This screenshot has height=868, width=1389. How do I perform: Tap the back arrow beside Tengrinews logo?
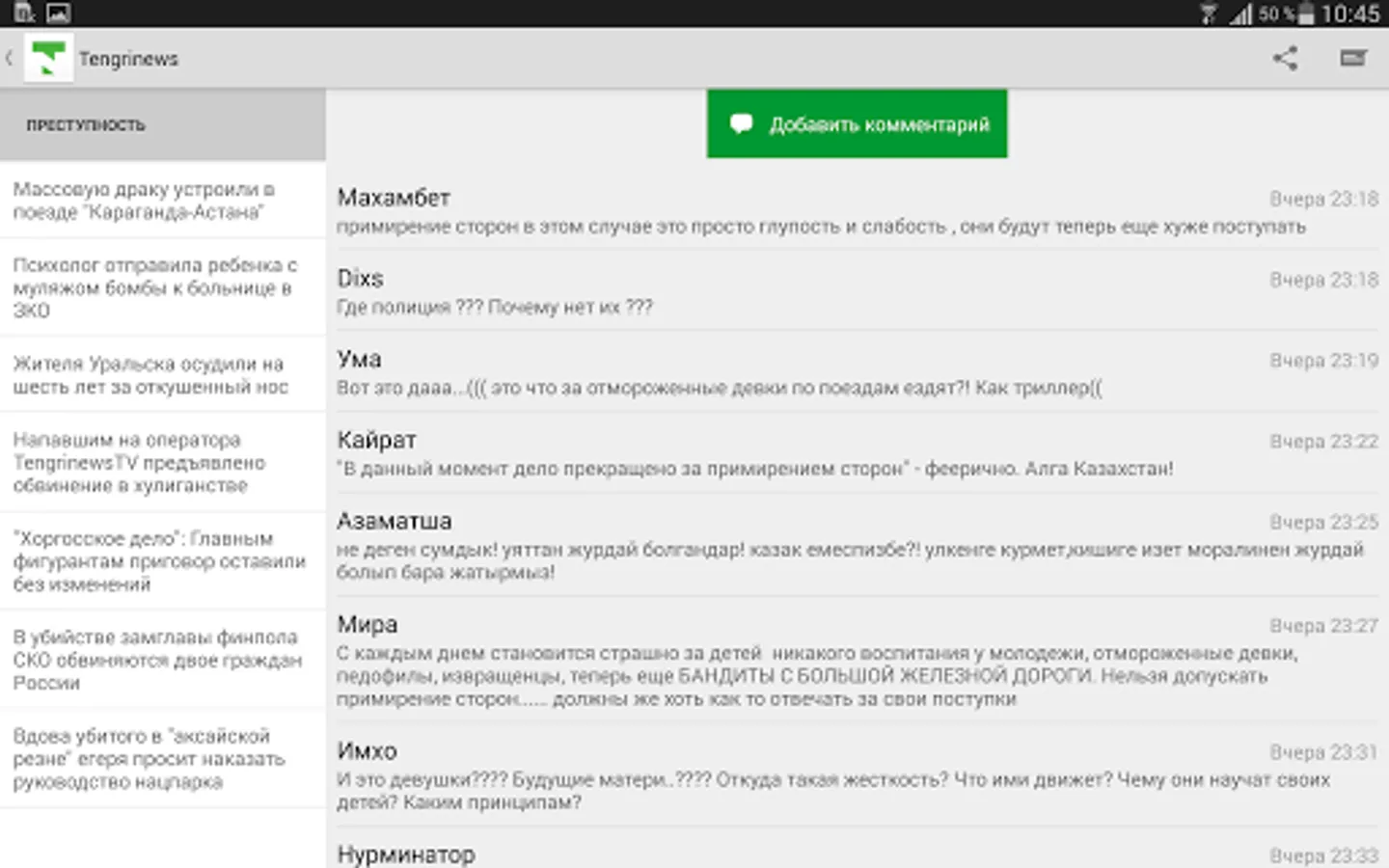pos(9,59)
